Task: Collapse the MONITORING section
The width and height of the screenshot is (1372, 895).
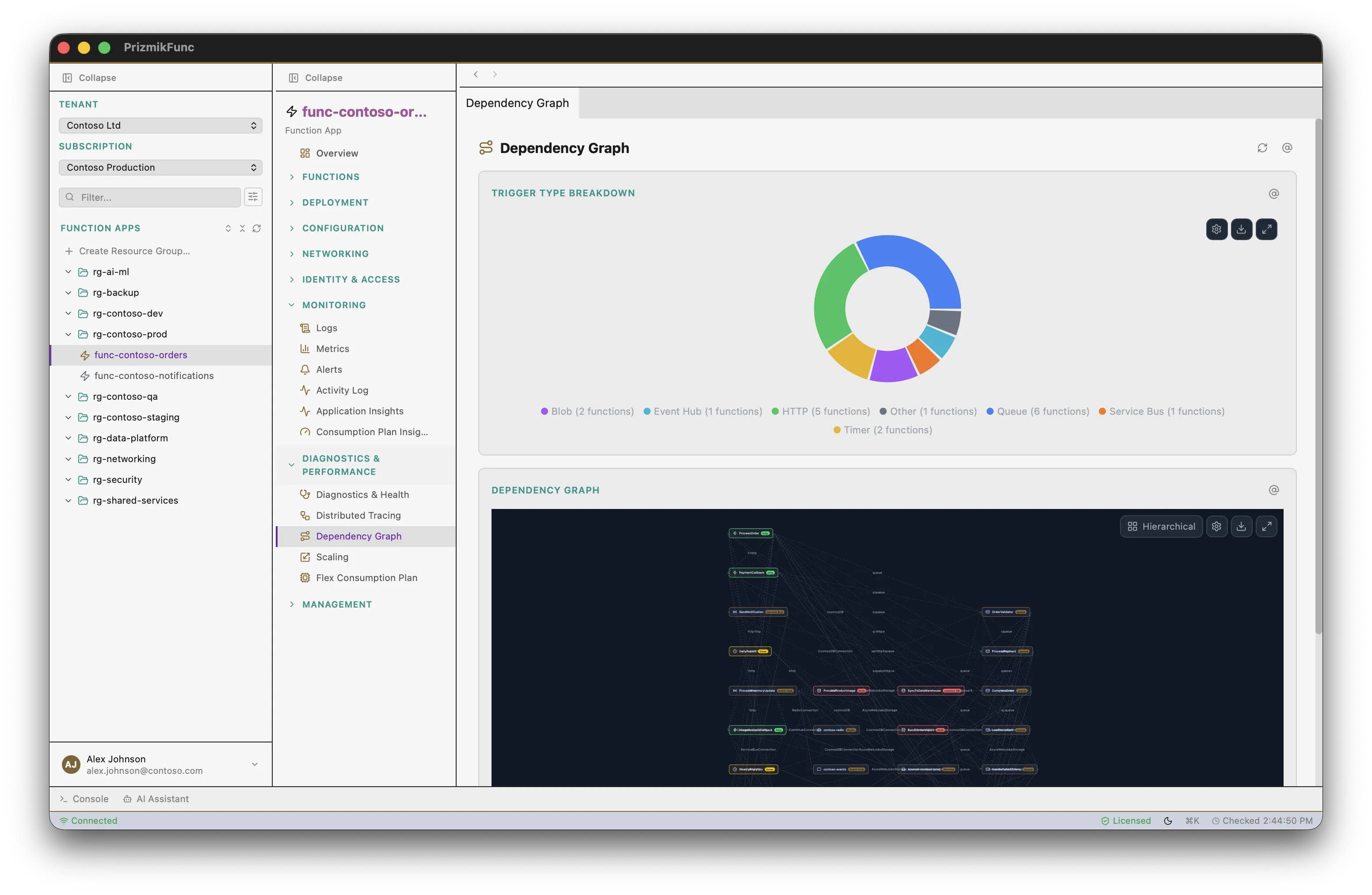Action: [333, 305]
